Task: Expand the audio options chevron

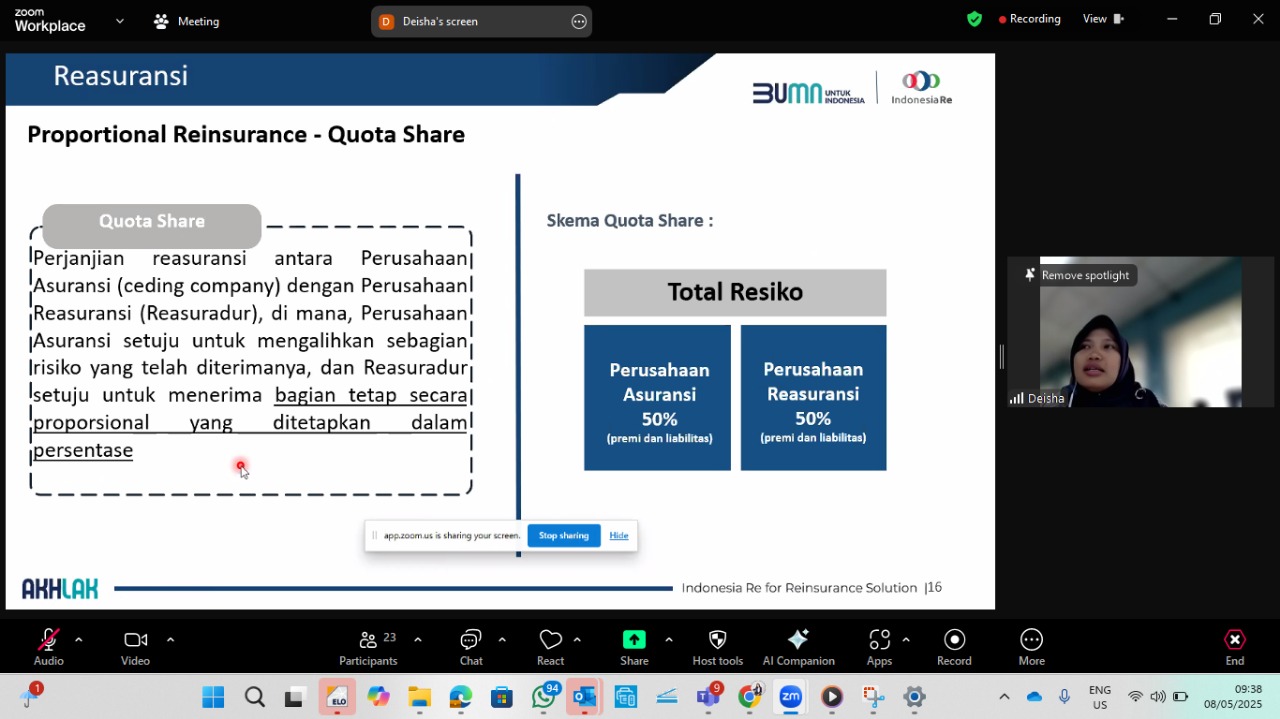Action: tap(78, 639)
